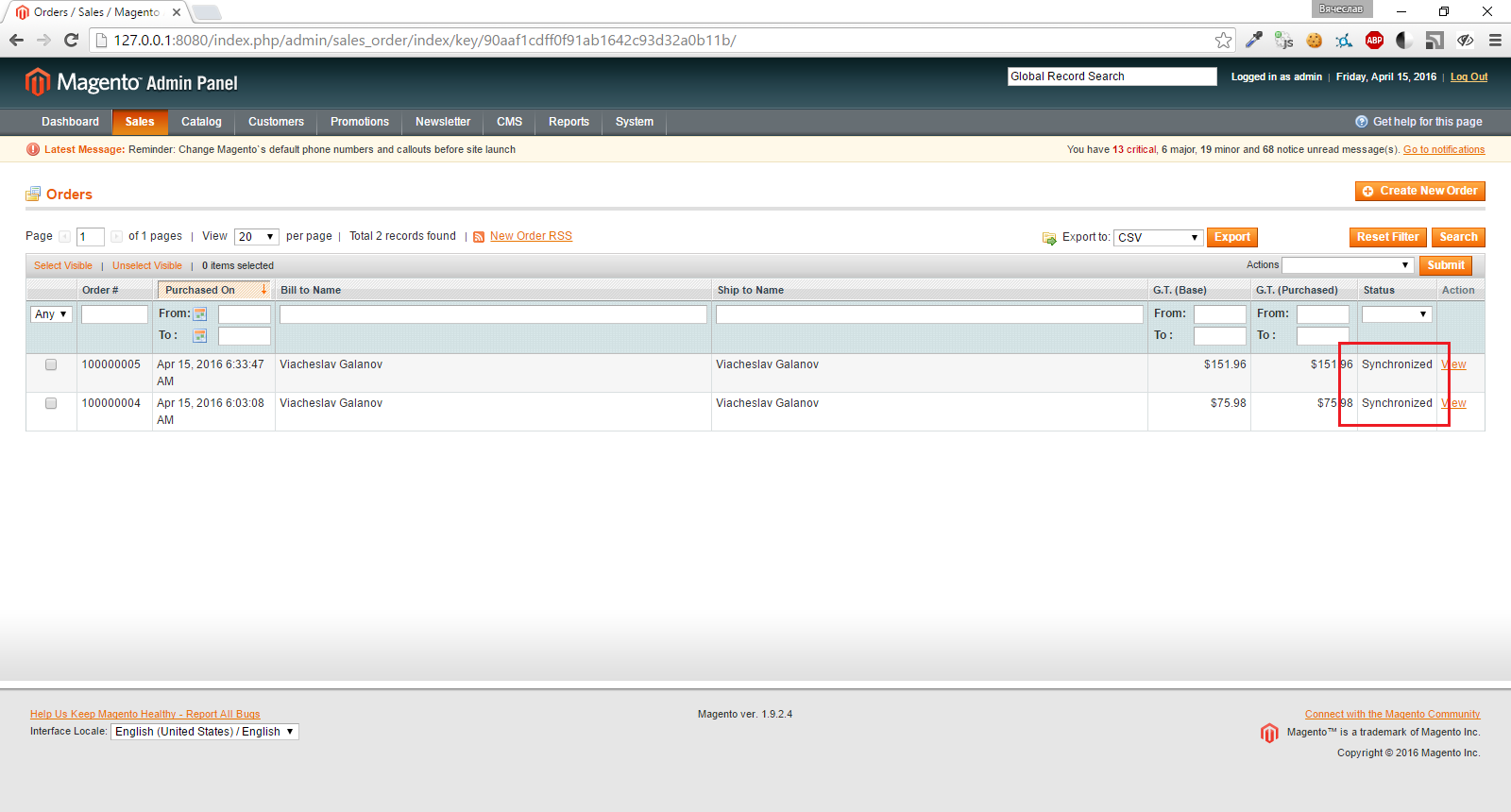Open the half-moon contrast extension icon
The image size is (1511, 812).
coord(1404,40)
